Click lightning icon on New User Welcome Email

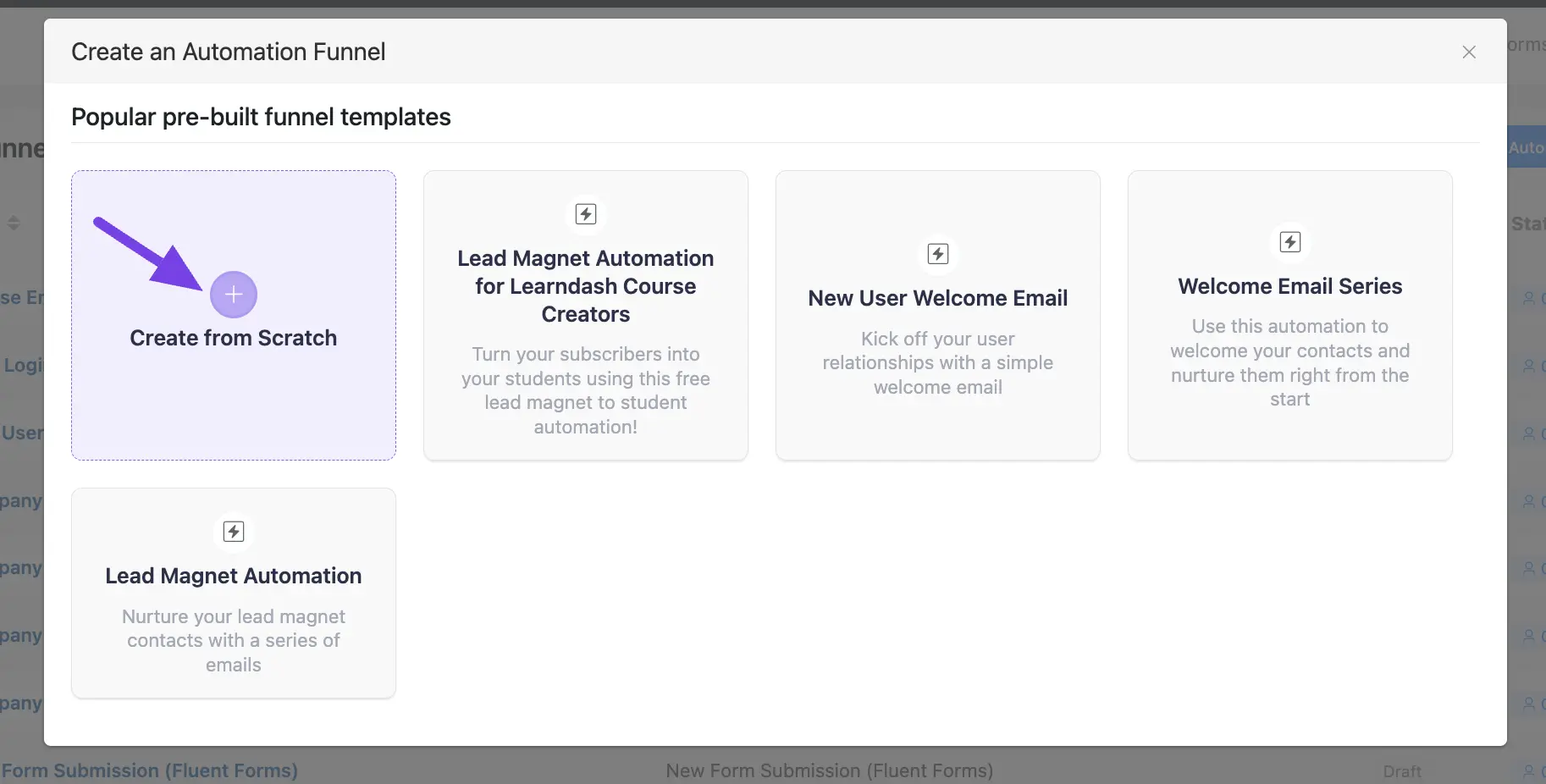938,254
